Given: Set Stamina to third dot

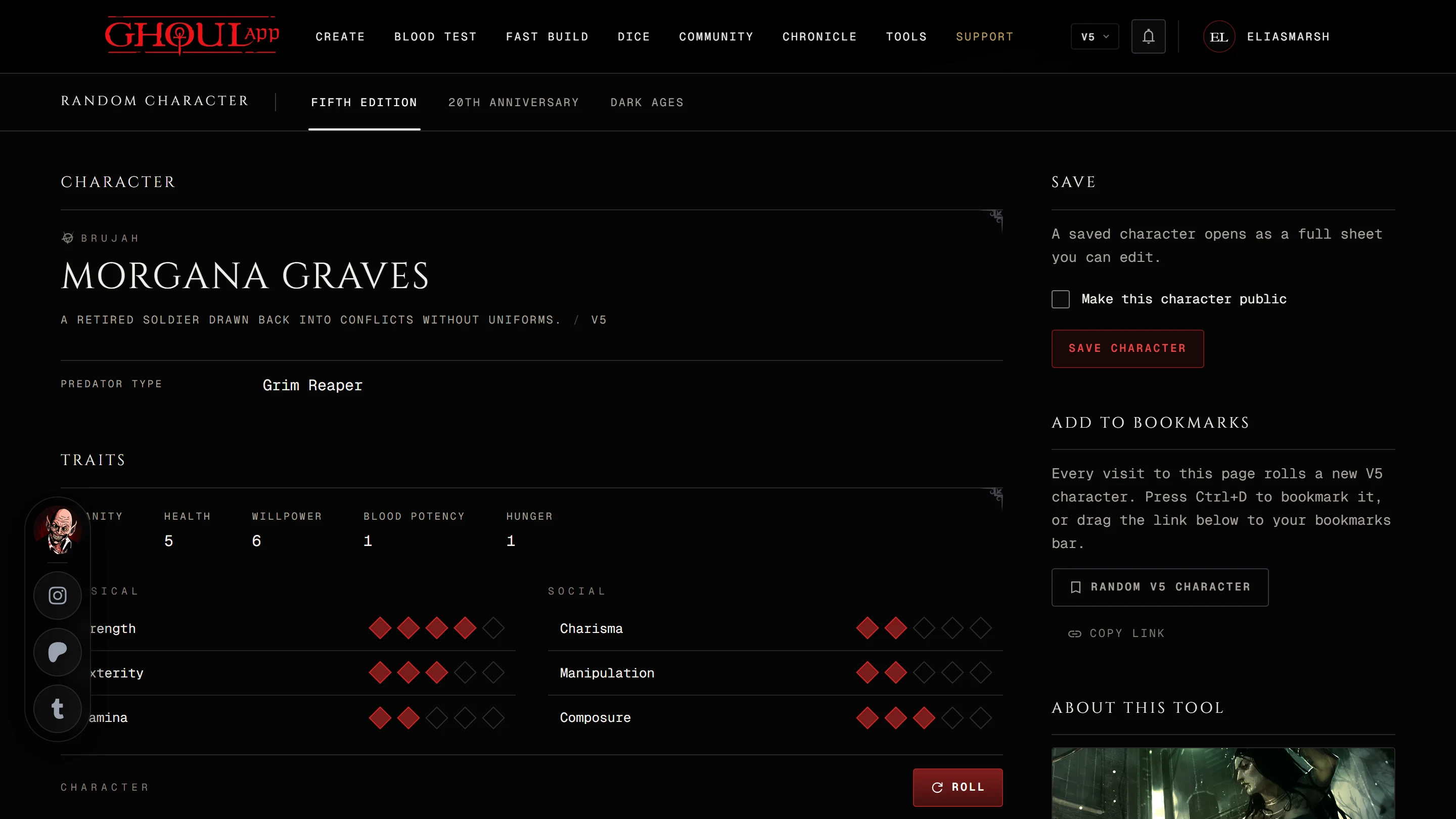Looking at the screenshot, I should pyautogui.click(x=436, y=718).
